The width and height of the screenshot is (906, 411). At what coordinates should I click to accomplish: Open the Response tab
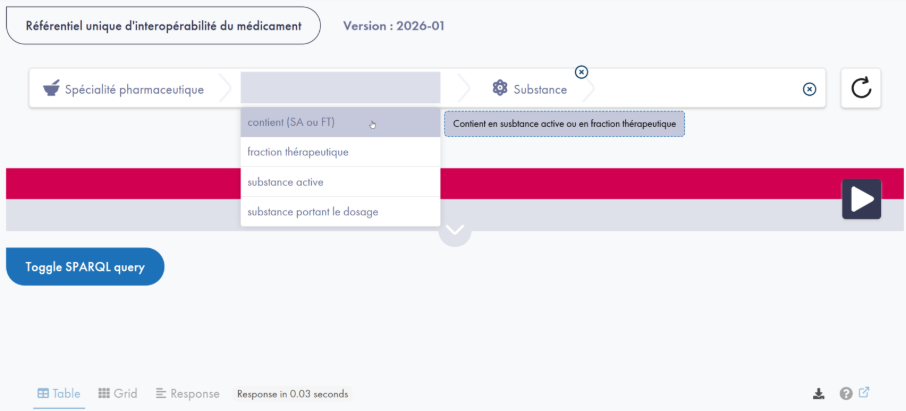pyautogui.click(x=188, y=394)
